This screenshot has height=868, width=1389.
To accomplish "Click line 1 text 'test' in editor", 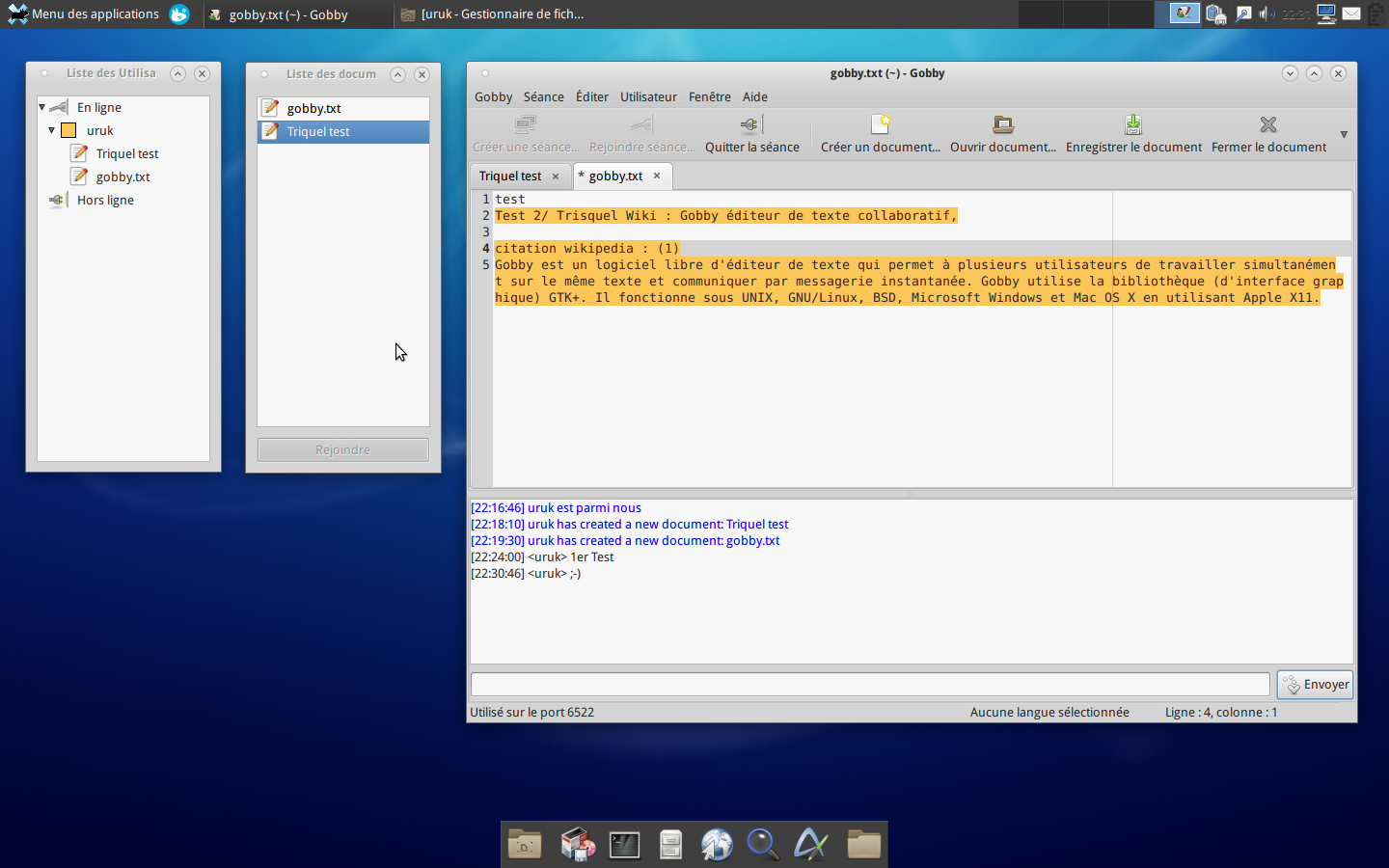I will (510, 199).
